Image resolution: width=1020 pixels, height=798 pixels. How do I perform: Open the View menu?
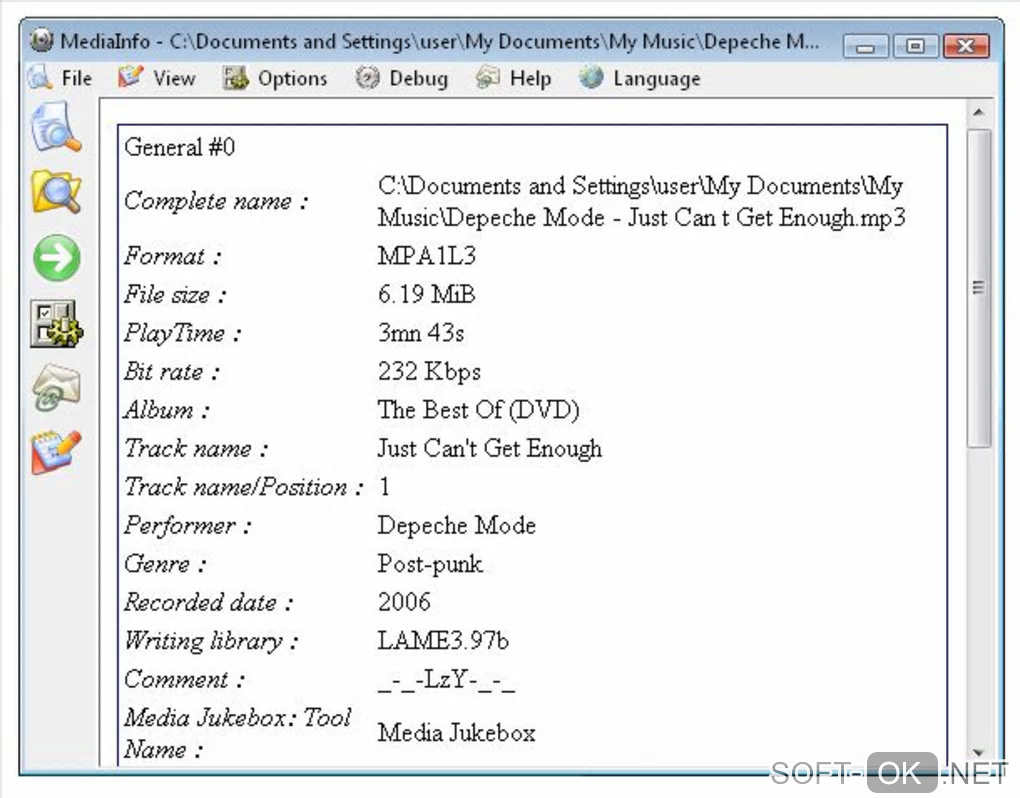click(157, 78)
